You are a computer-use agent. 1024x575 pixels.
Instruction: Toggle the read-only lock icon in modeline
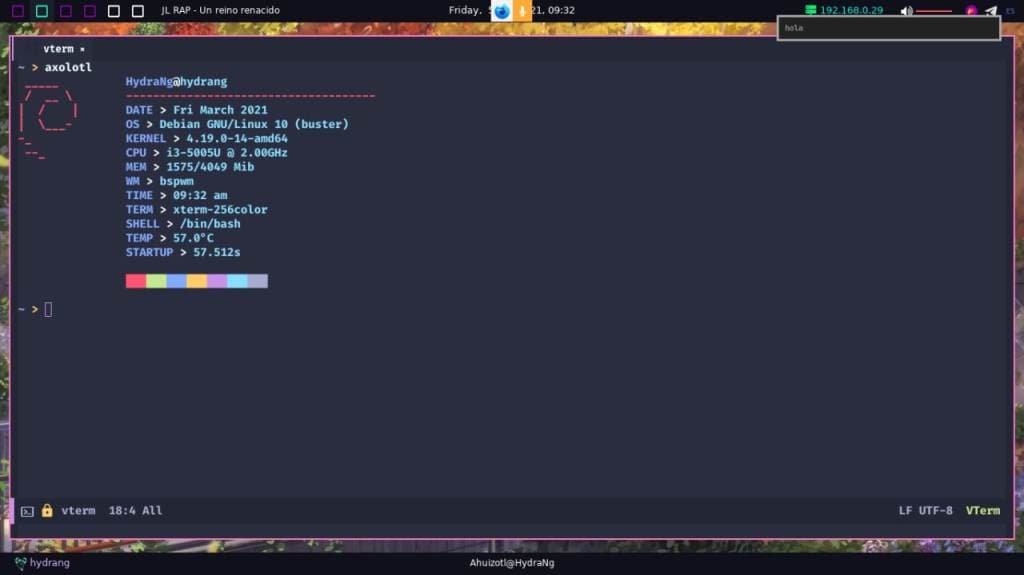click(x=47, y=510)
